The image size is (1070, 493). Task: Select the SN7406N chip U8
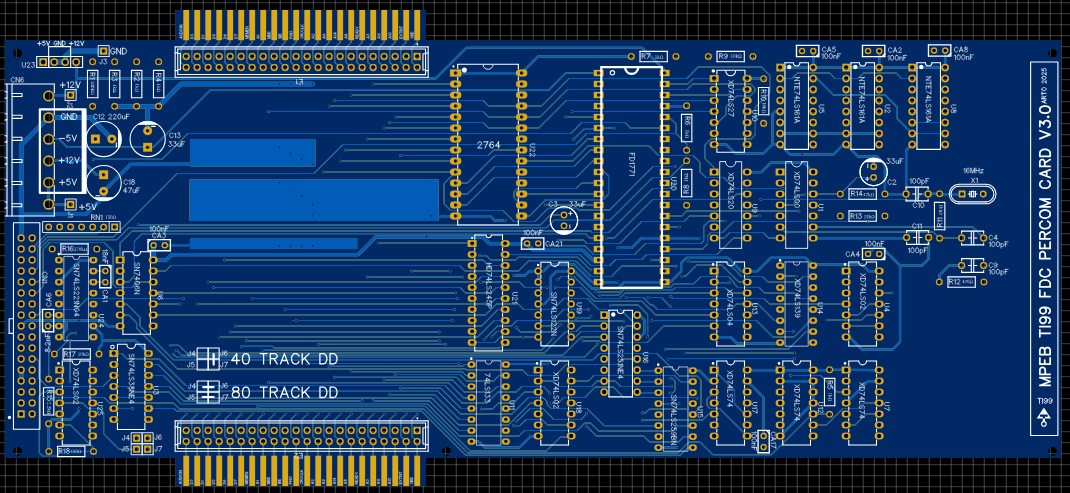tap(135, 290)
